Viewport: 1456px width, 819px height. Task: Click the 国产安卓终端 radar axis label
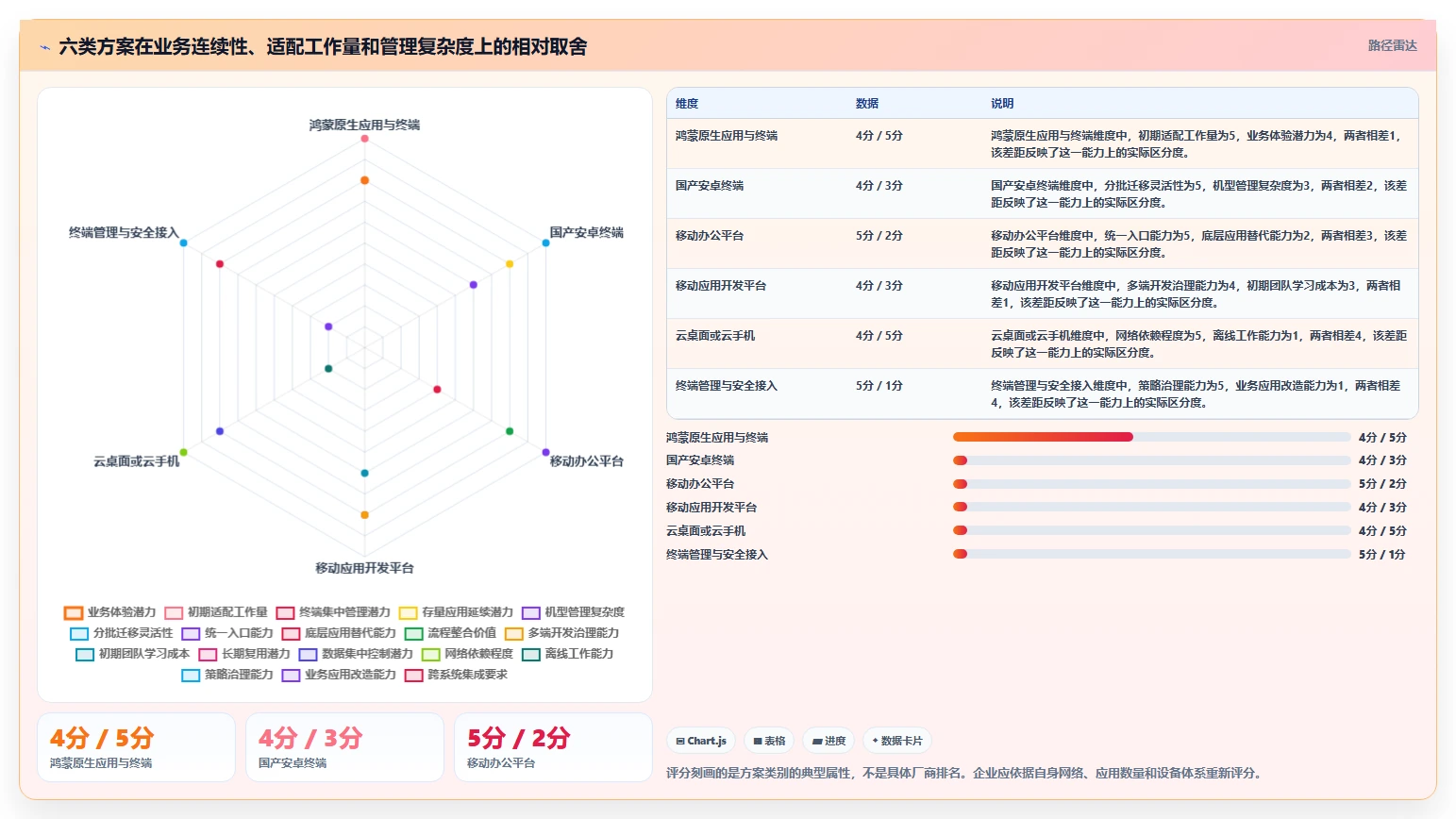coord(586,232)
